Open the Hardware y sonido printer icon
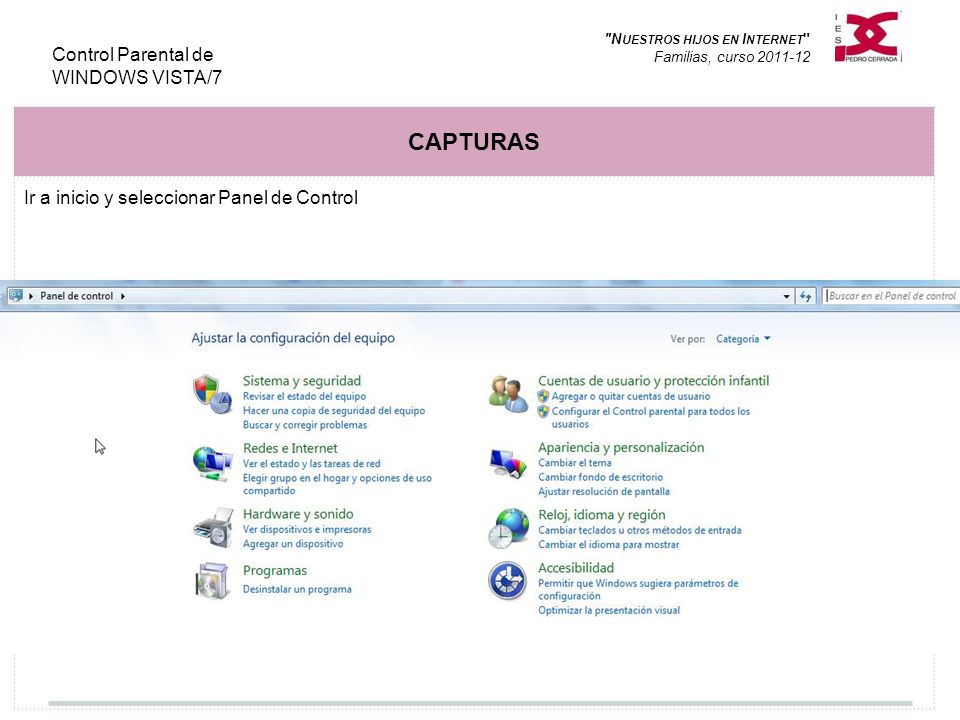960x720 pixels. pos(214,527)
